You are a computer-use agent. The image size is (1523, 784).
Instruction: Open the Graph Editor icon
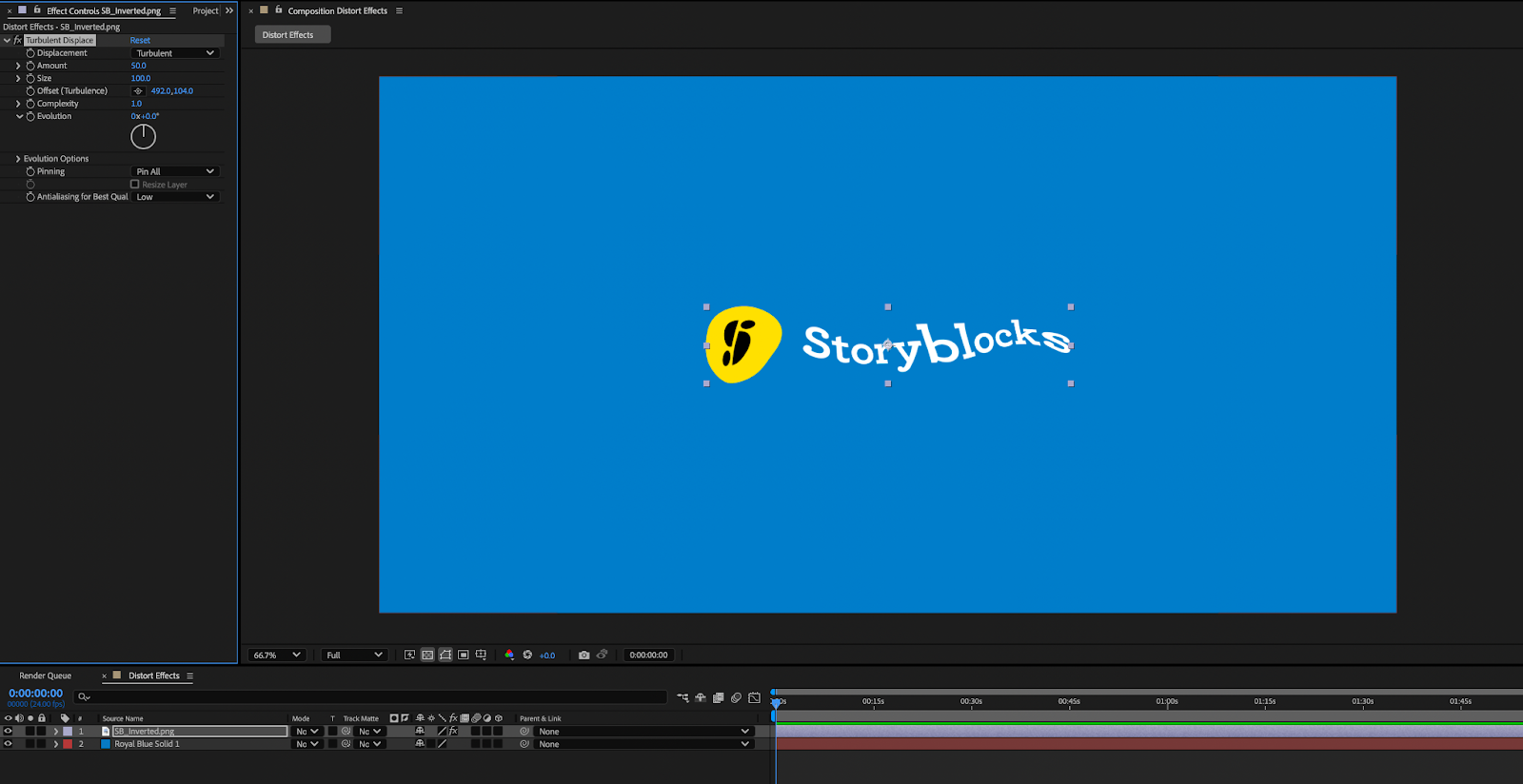pos(755,697)
